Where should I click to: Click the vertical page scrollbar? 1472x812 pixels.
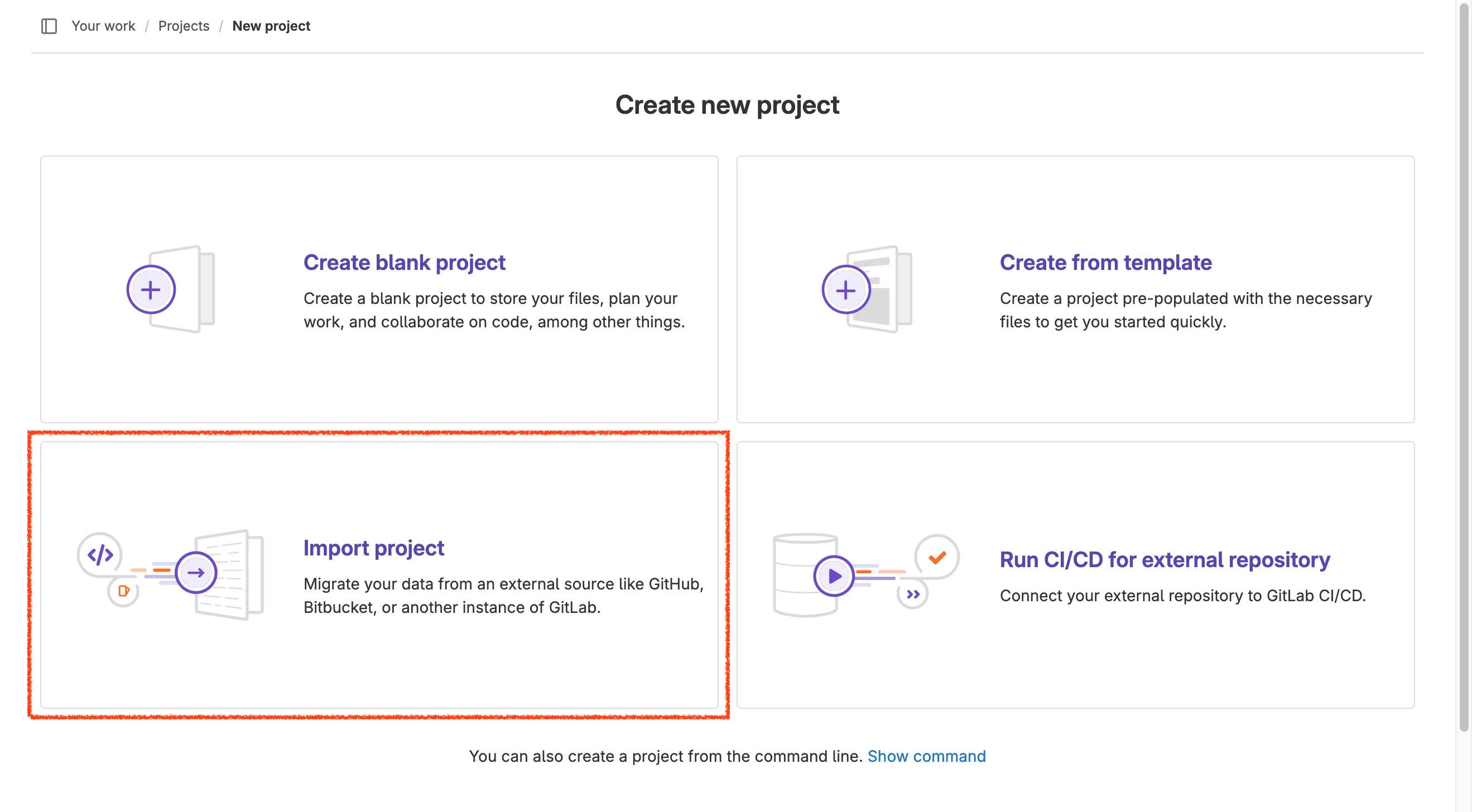click(1464, 365)
